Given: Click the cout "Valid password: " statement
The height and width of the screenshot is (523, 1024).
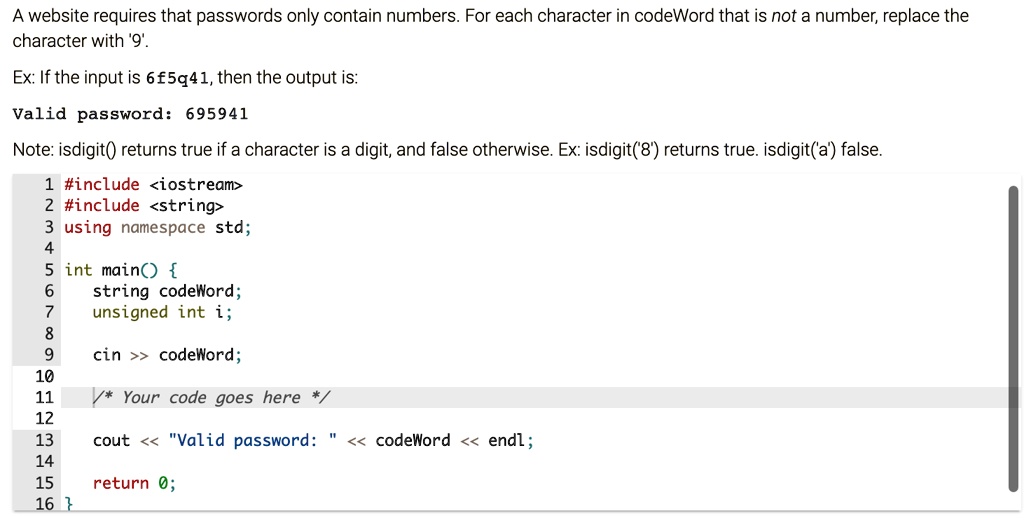Looking at the screenshot, I should (x=312, y=441).
